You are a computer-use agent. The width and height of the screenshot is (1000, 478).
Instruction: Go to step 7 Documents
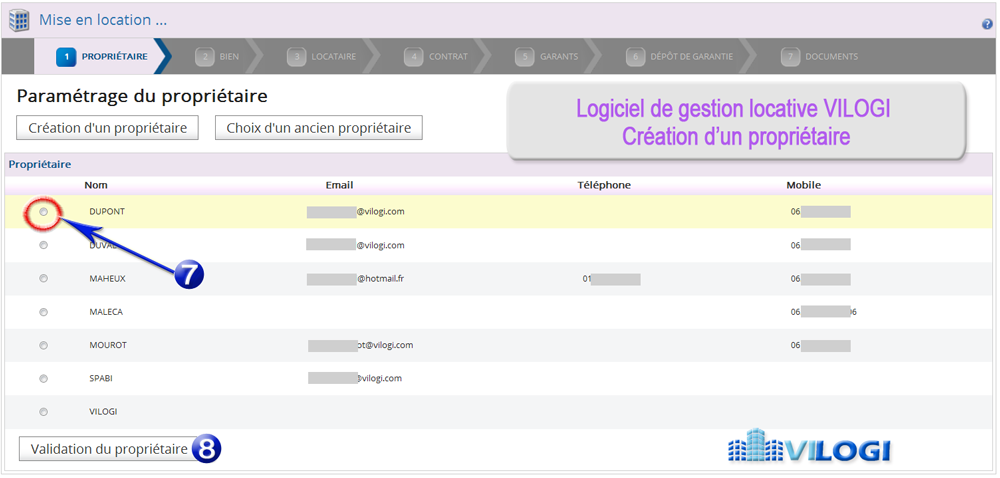point(820,56)
